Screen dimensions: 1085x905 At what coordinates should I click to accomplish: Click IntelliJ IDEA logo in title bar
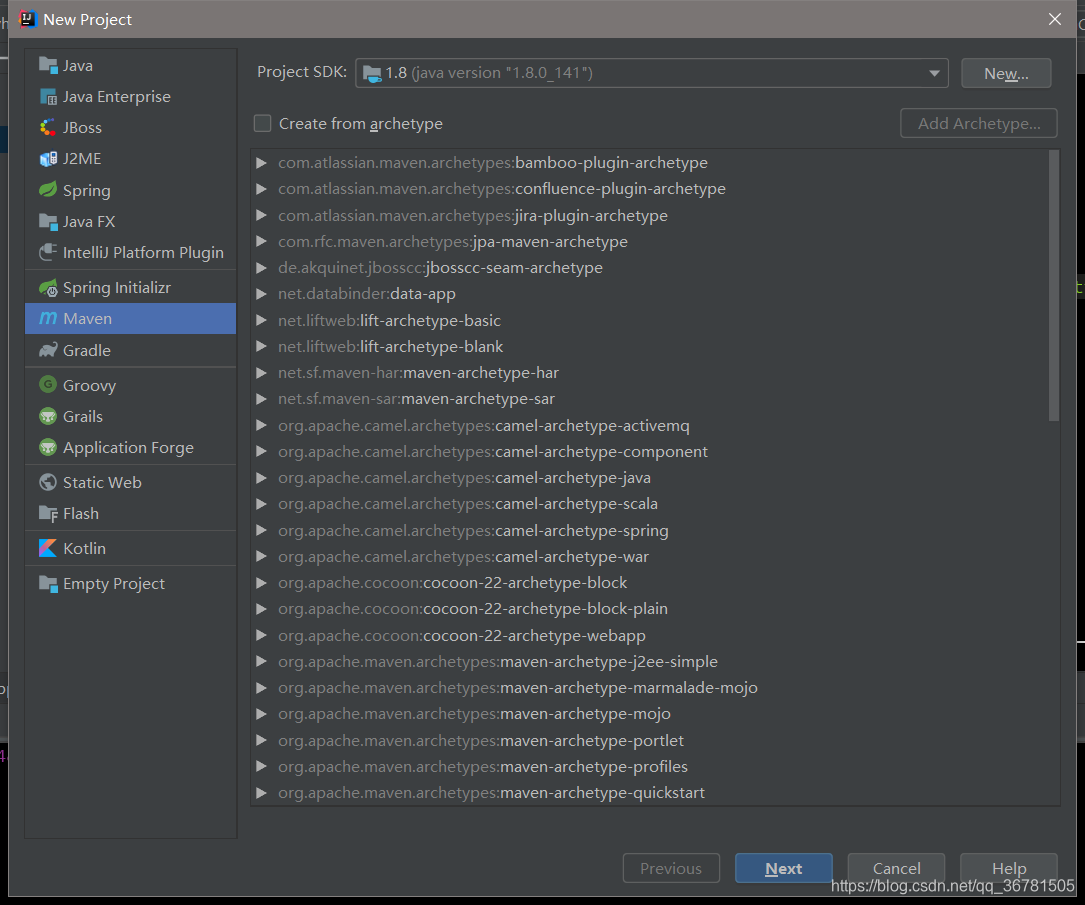[28, 19]
